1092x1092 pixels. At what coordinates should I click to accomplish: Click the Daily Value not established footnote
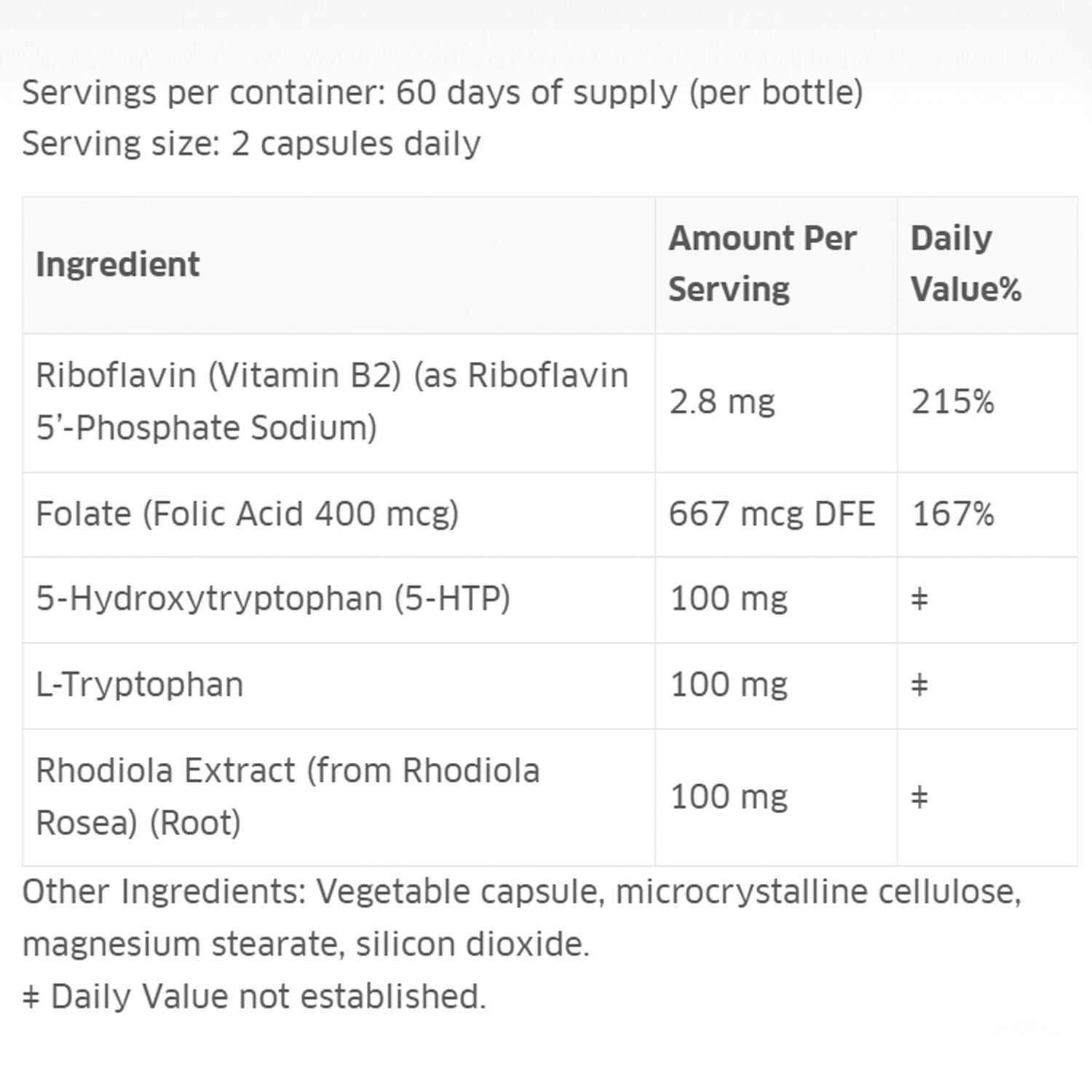click(254, 997)
